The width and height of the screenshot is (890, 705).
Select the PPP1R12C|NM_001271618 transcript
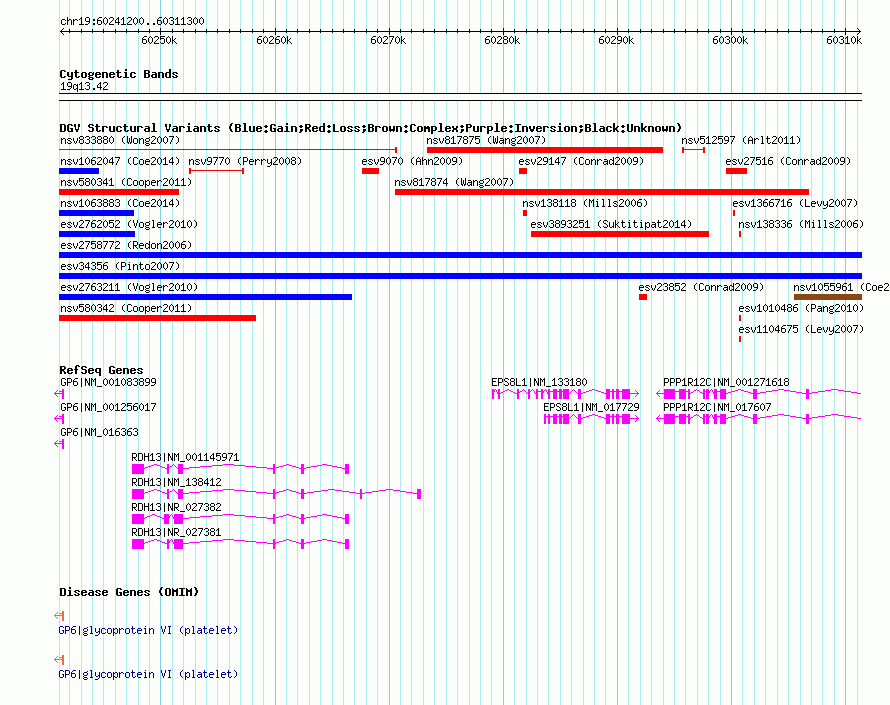click(759, 394)
